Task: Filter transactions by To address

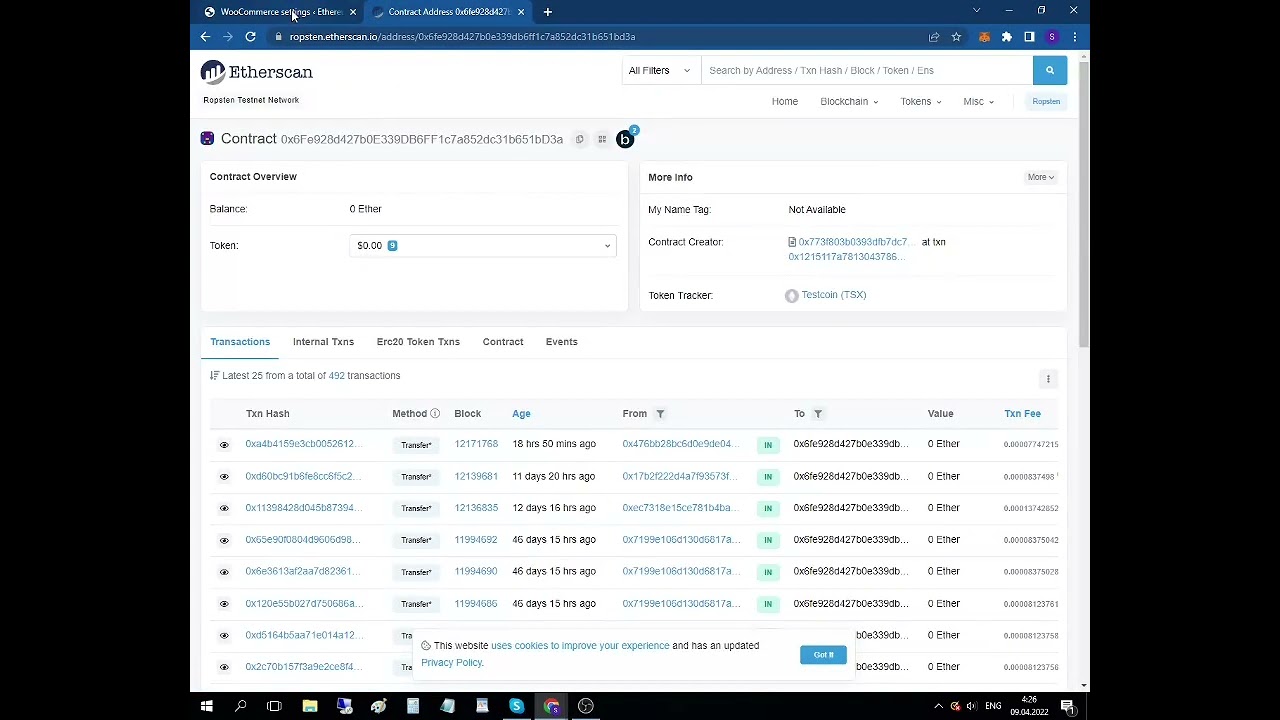Action: click(x=817, y=413)
